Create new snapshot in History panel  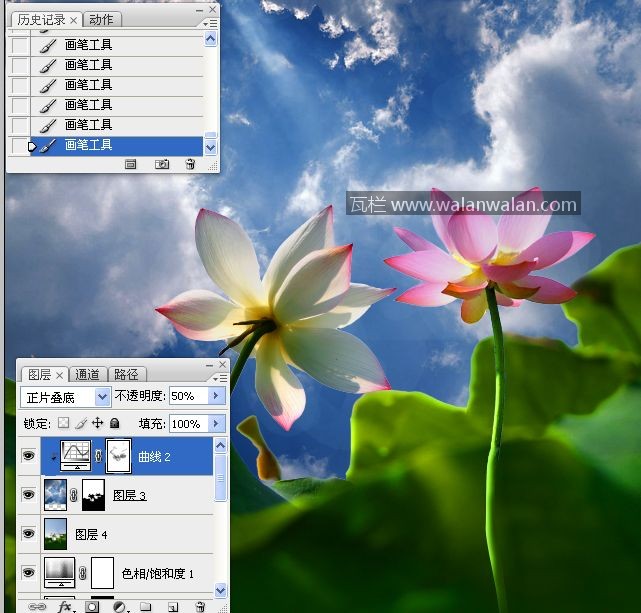[x=161, y=164]
